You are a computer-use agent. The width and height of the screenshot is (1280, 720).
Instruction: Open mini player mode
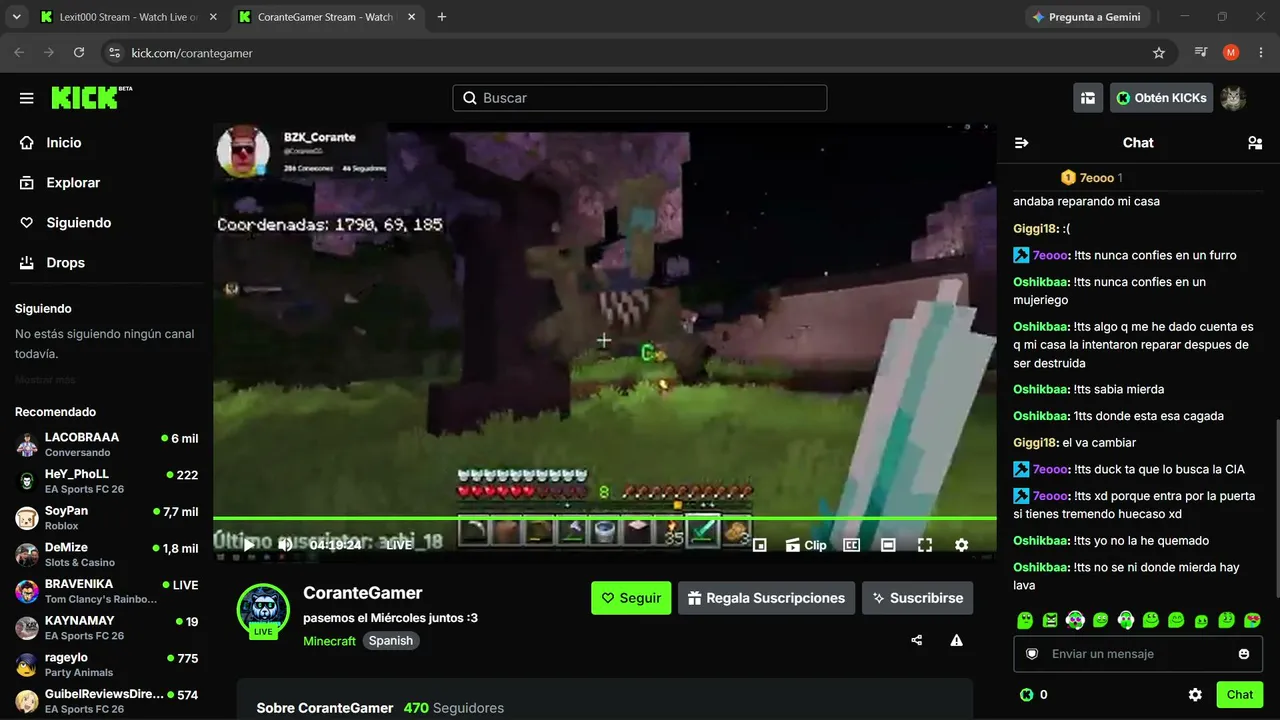[759, 545]
